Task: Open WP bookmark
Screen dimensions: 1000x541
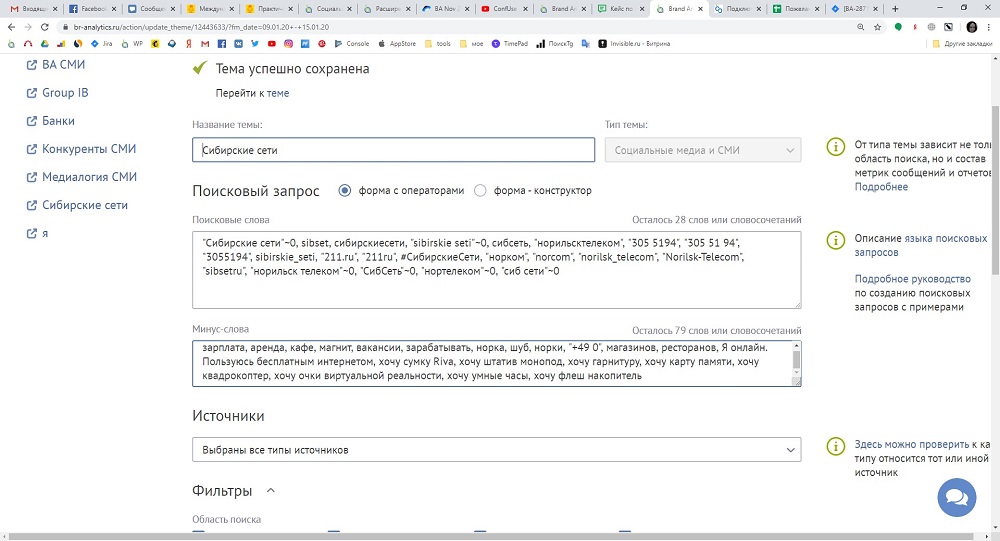Action: click(x=133, y=44)
